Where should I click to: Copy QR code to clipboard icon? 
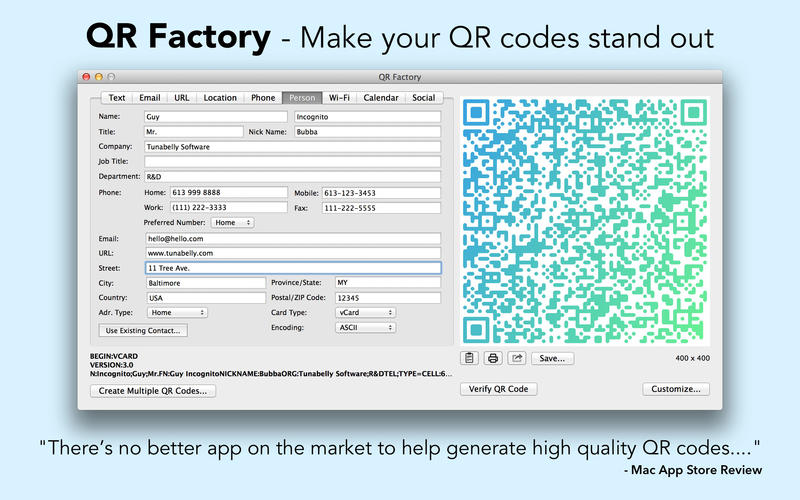click(x=469, y=358)
